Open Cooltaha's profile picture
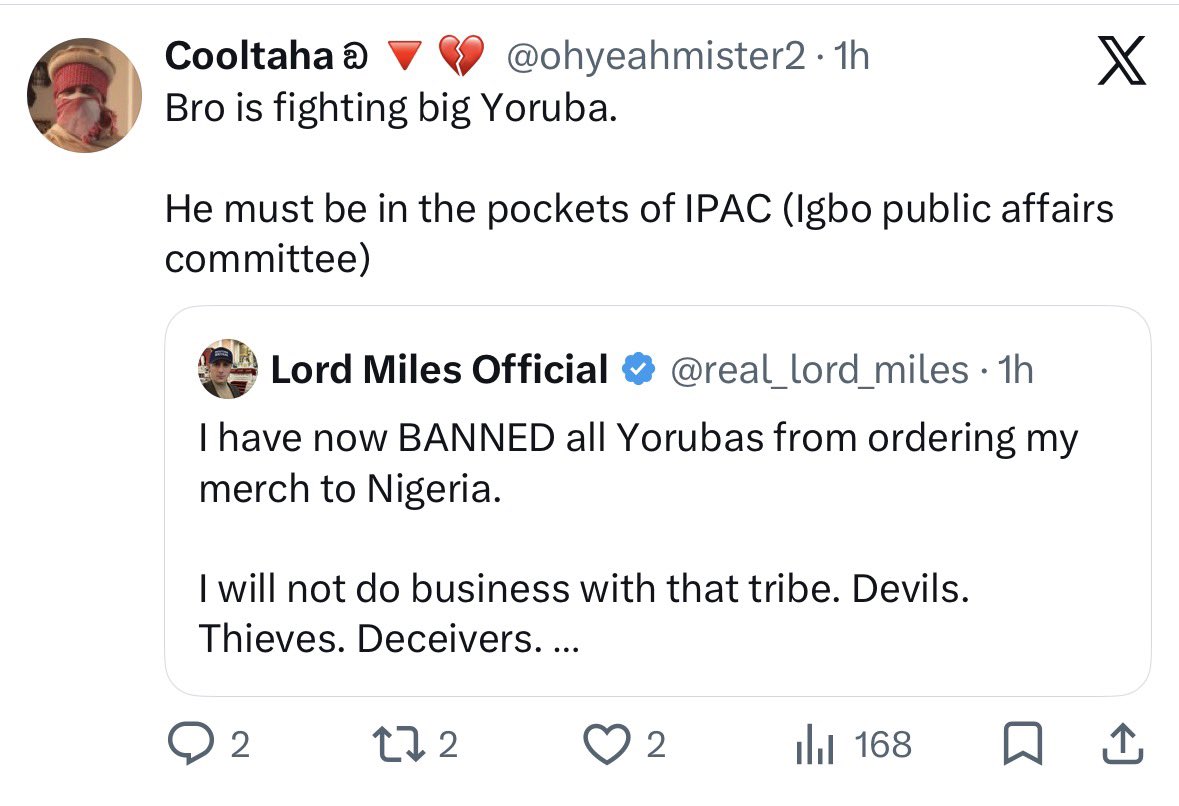This screenshot has height=806, width=1179. [x=84, y=96]
